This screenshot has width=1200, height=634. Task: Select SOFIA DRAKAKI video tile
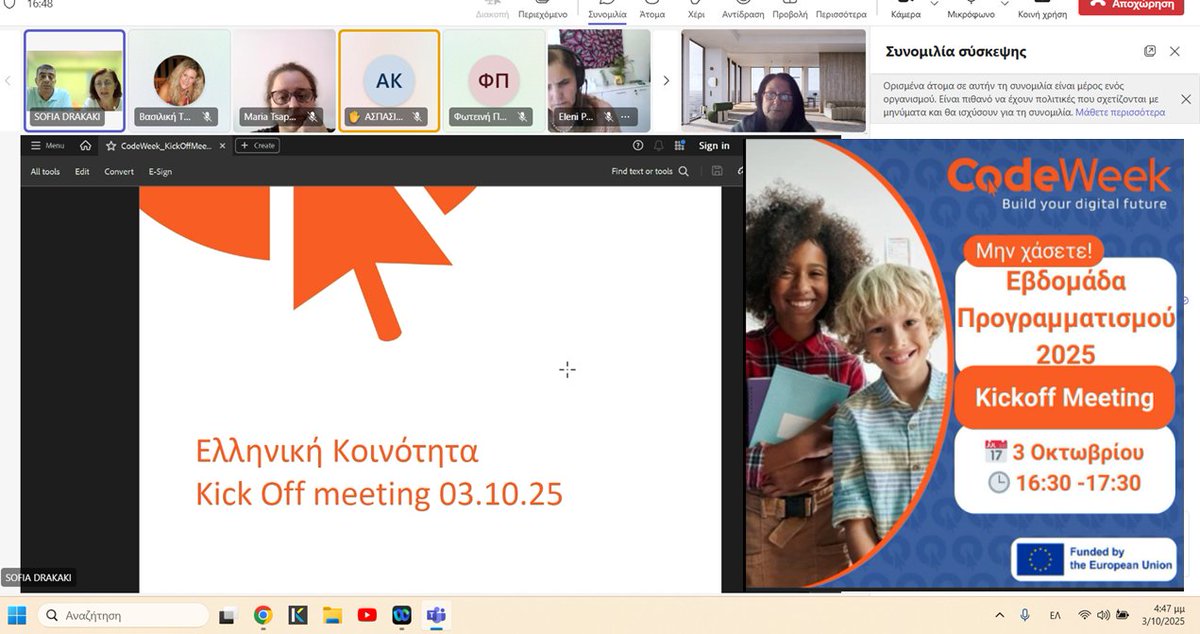point(75,80)
